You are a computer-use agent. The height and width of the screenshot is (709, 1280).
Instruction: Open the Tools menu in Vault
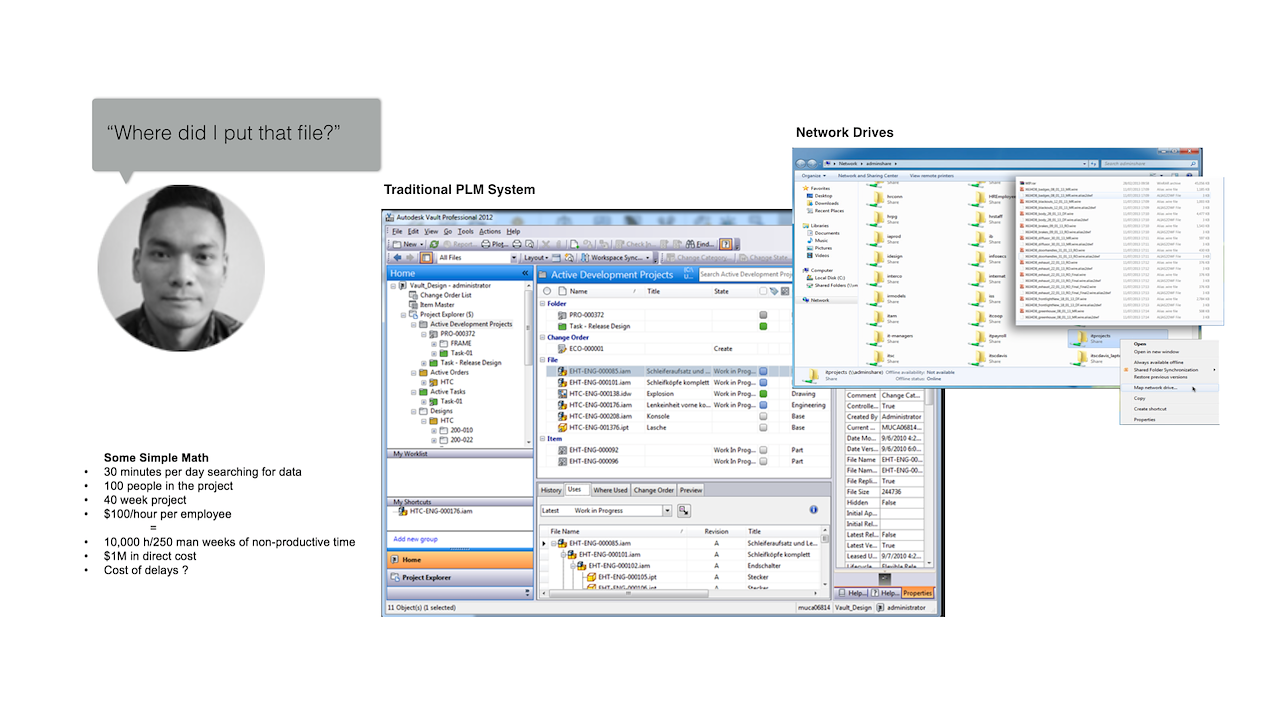[465, 231]
